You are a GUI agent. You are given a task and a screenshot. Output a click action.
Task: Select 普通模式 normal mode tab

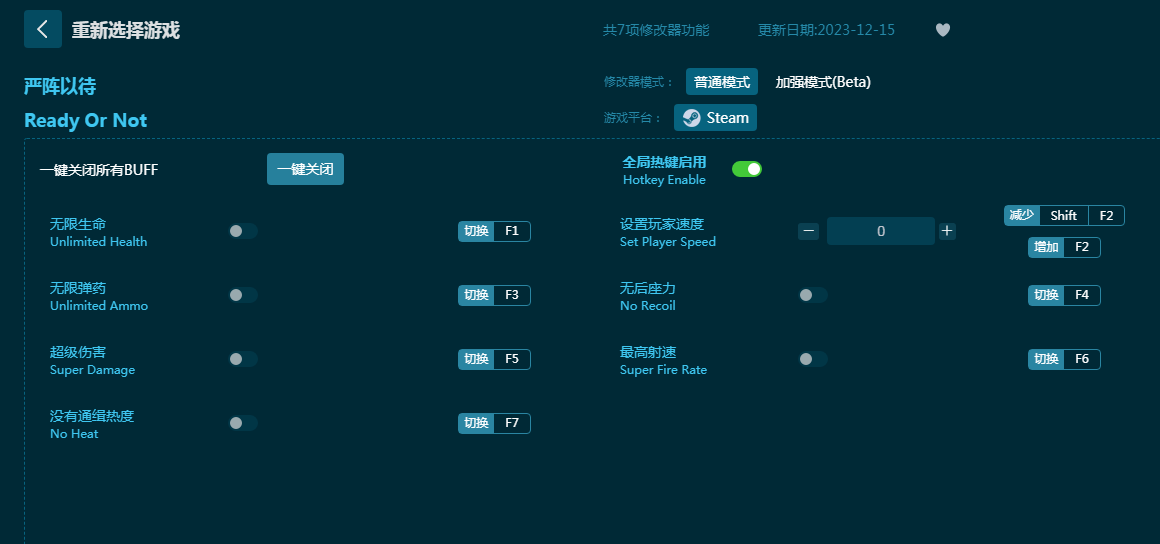pos(722,81)
